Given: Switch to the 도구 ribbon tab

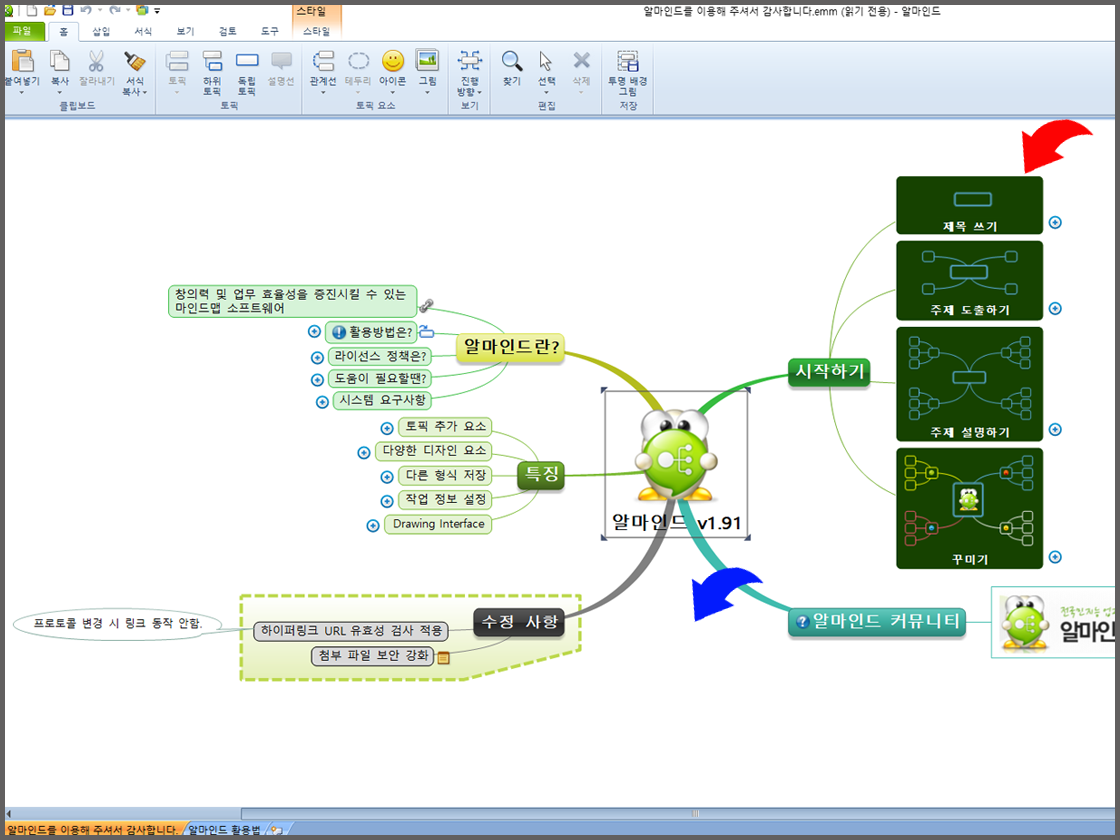Looking at the screenshot, I should [x=269, y=31].
